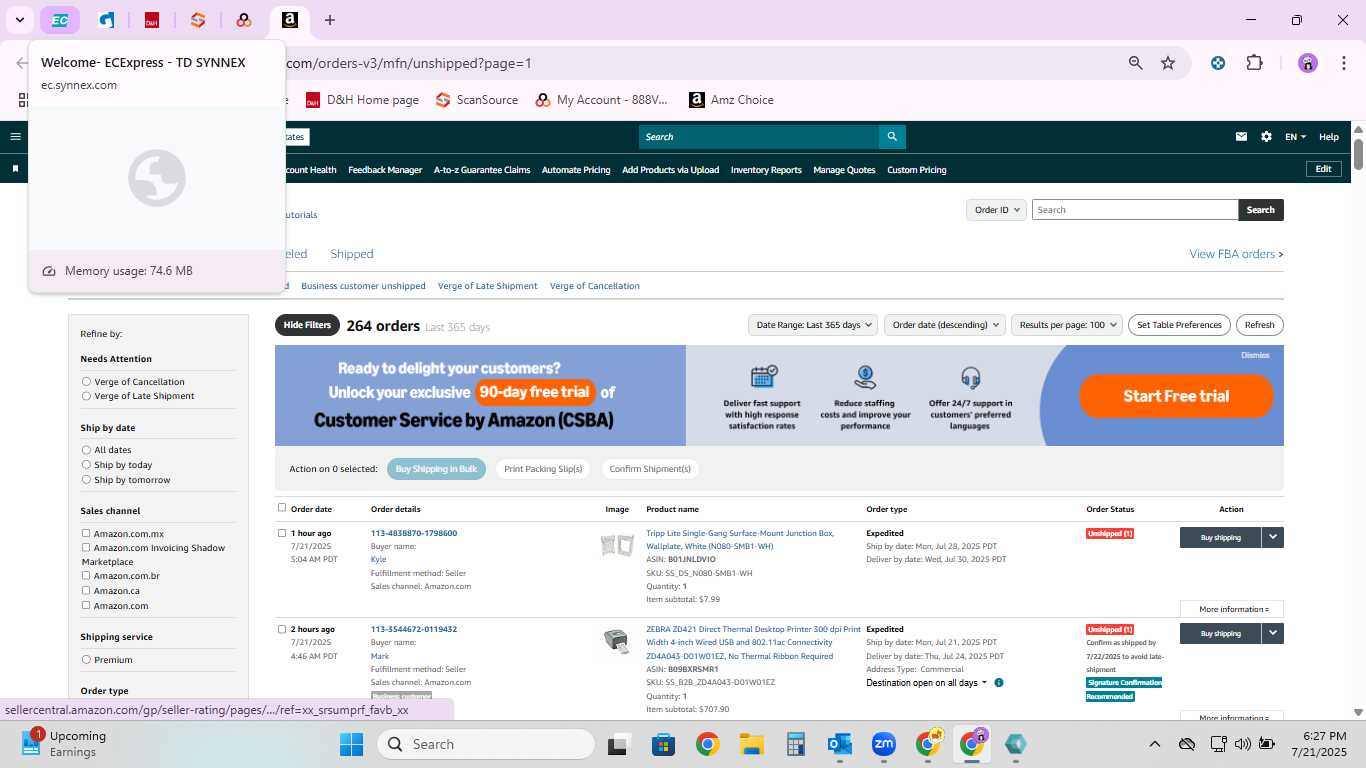
Task: Check the Amazon.com.mx sales channel box
Action: point(86,533)
